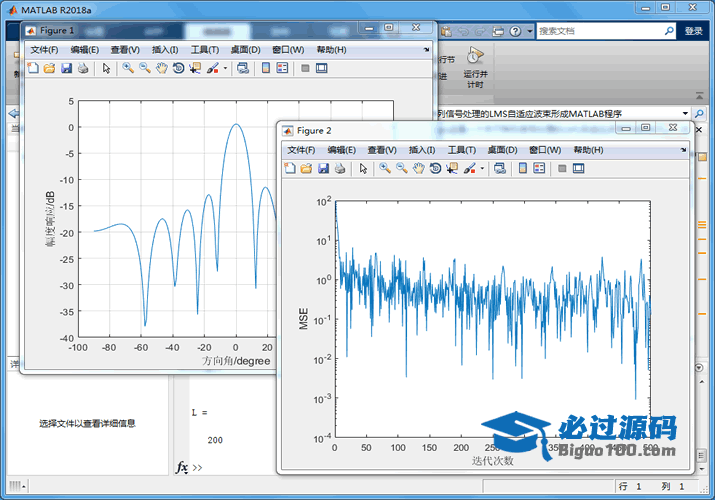Image resolution: width=715 pixels, height=500 pixels.
Task: Select Data Cursor tool in Figure 1
Action: click(x=195, y=68)
